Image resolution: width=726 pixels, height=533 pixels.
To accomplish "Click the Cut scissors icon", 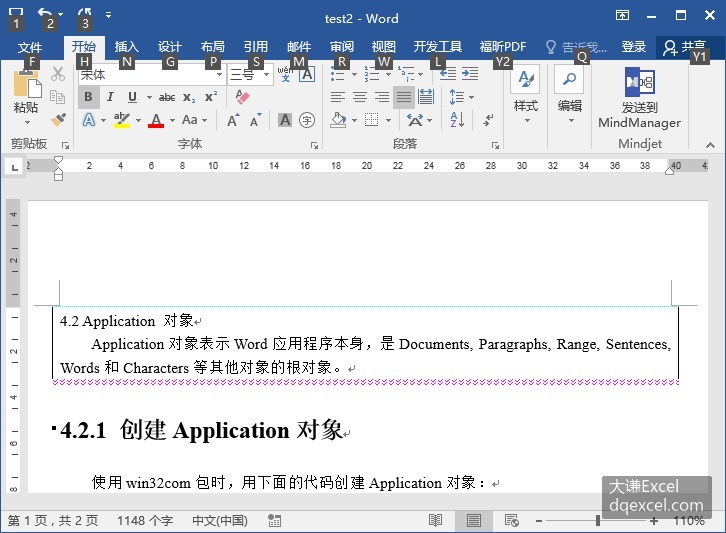I will coord(58,74).
